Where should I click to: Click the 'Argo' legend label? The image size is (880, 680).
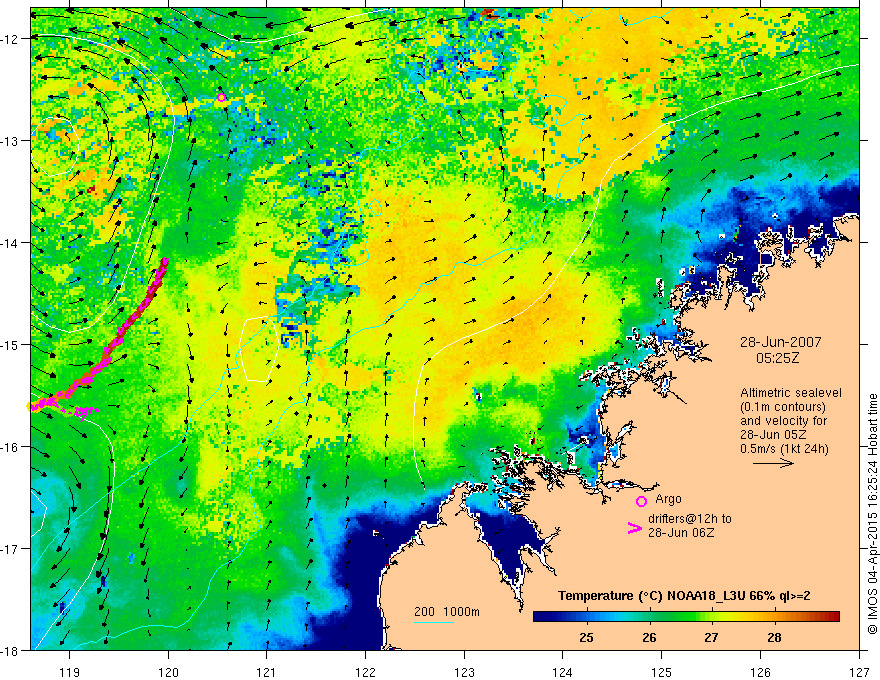(x=668, y=499)
